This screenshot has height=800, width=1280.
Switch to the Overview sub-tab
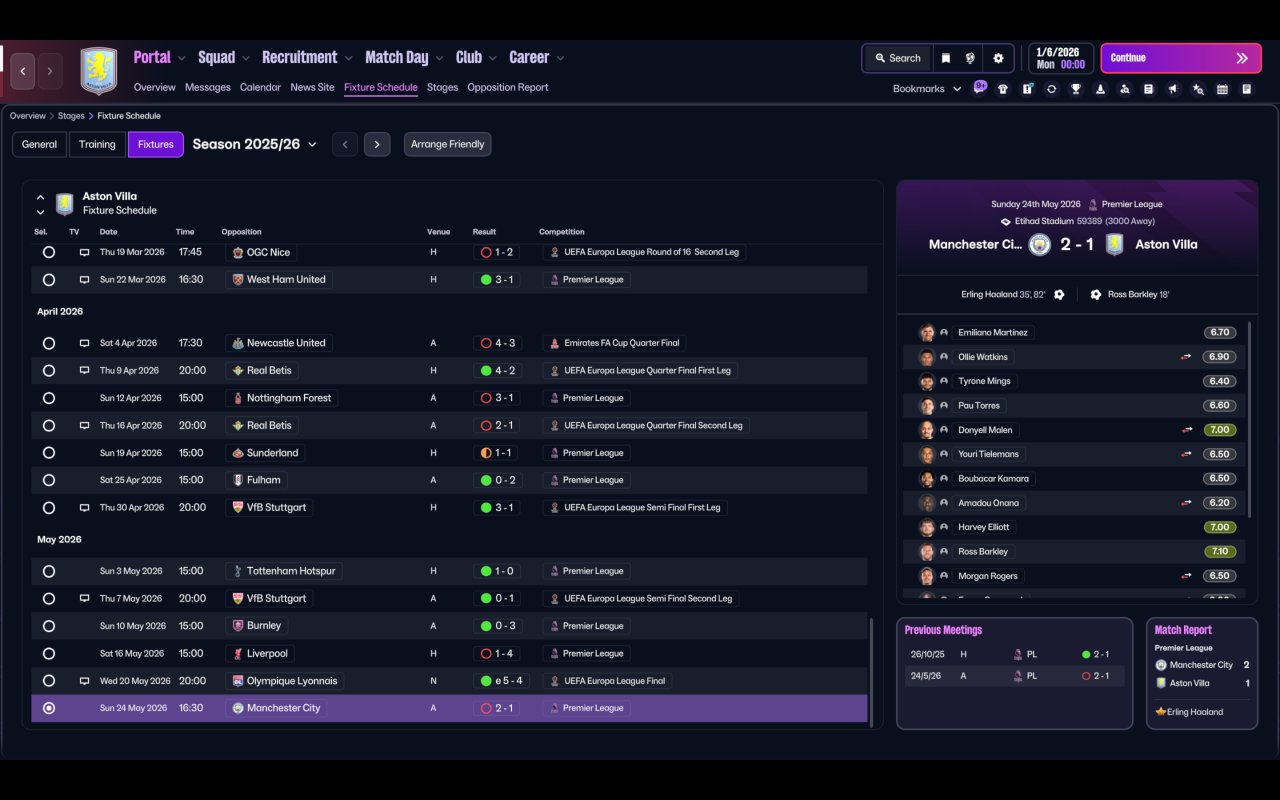click(x=155, y=87)
